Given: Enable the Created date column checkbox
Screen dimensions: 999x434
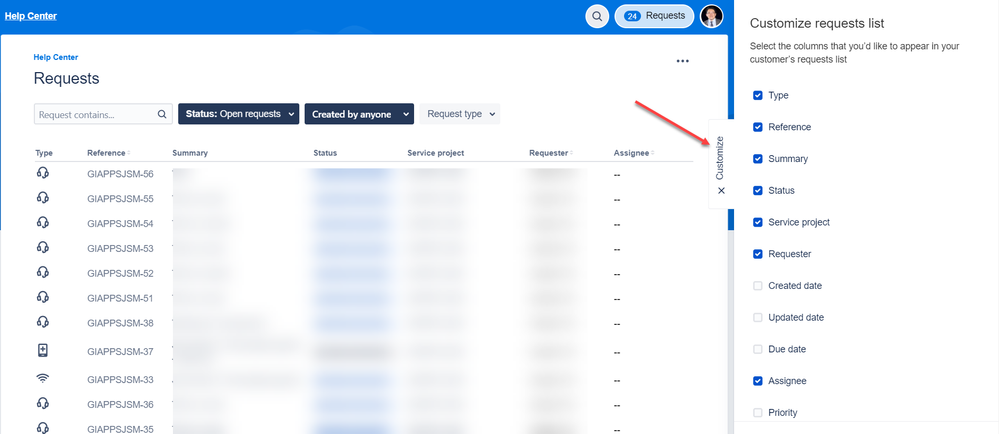Looking at the screenshot, I should click(x=758, y=286).
